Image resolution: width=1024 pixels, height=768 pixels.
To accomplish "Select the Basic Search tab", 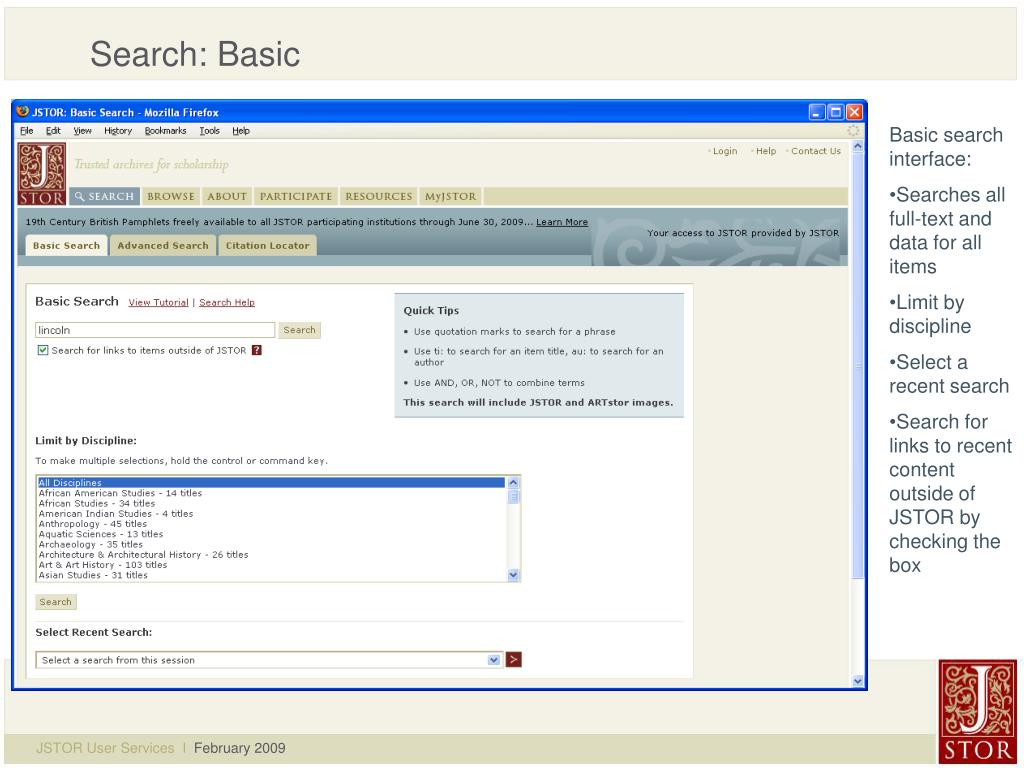I will [67, 246].
